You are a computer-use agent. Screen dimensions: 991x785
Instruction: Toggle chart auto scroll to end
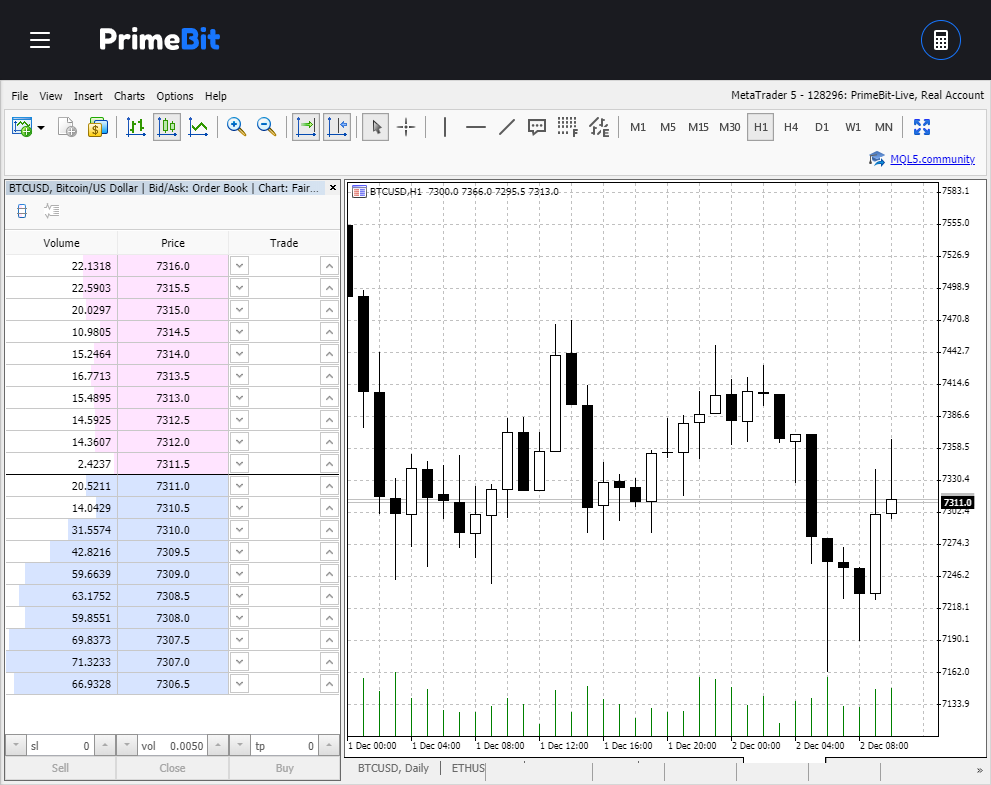[x=306, y=127]
